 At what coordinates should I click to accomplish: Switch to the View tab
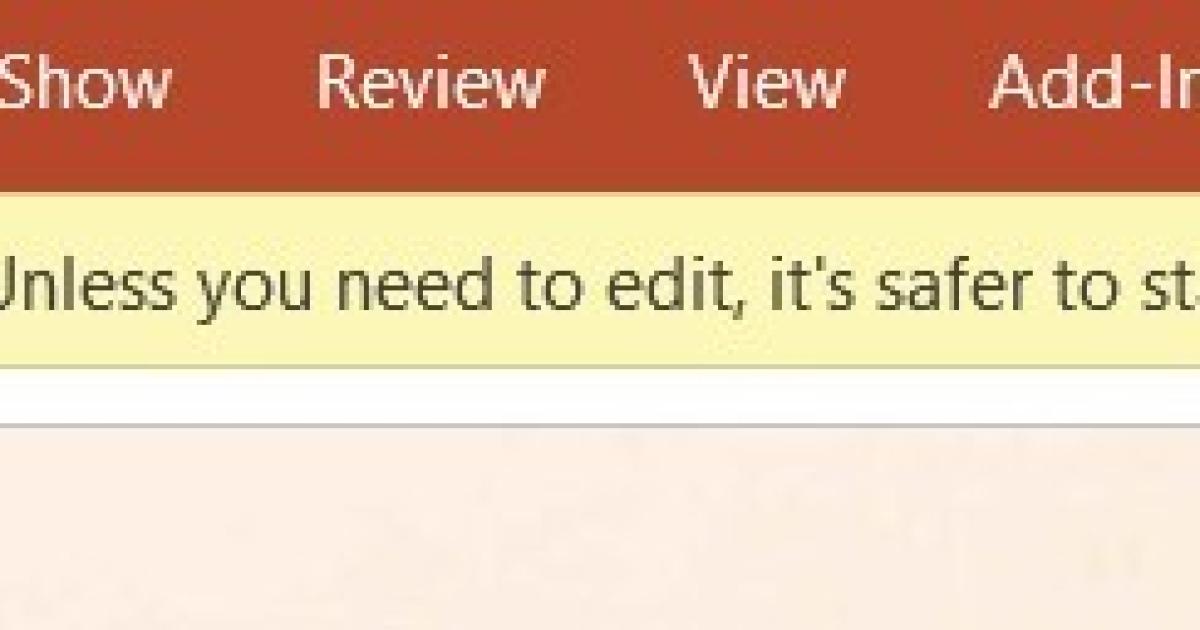pos(766,82)
